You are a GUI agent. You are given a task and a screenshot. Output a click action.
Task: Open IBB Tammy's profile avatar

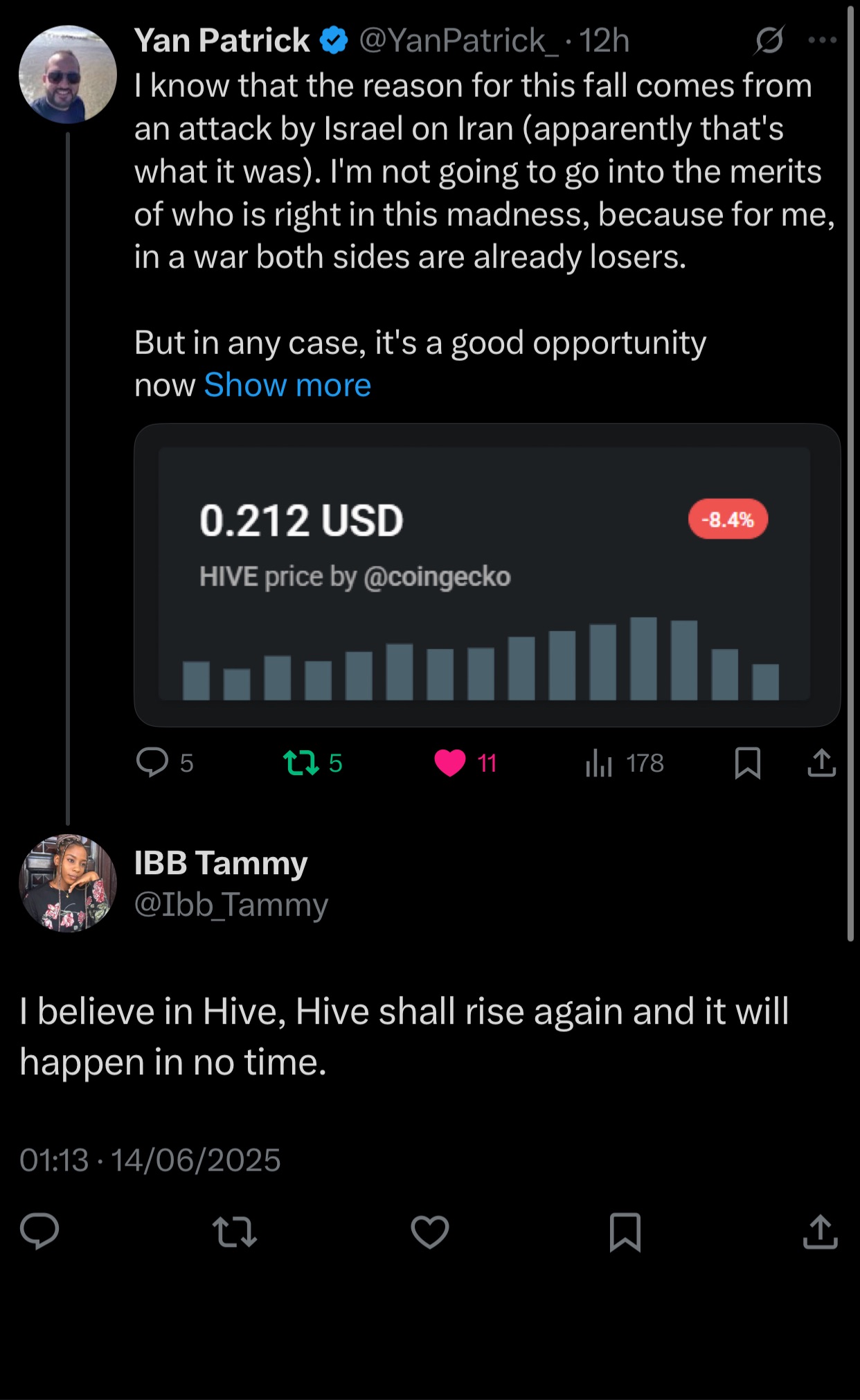67,883
